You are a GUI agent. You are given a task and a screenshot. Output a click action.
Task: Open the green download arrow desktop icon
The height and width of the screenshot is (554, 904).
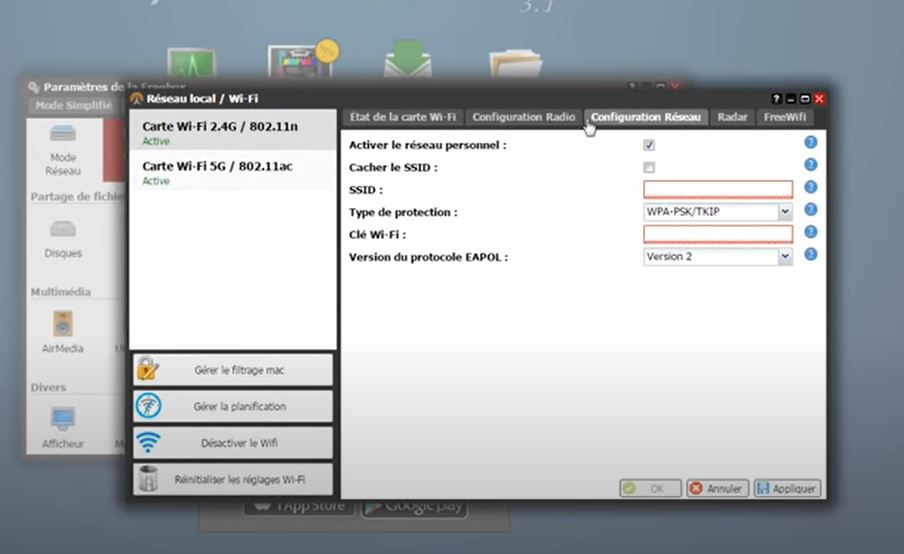click(408, 59)
